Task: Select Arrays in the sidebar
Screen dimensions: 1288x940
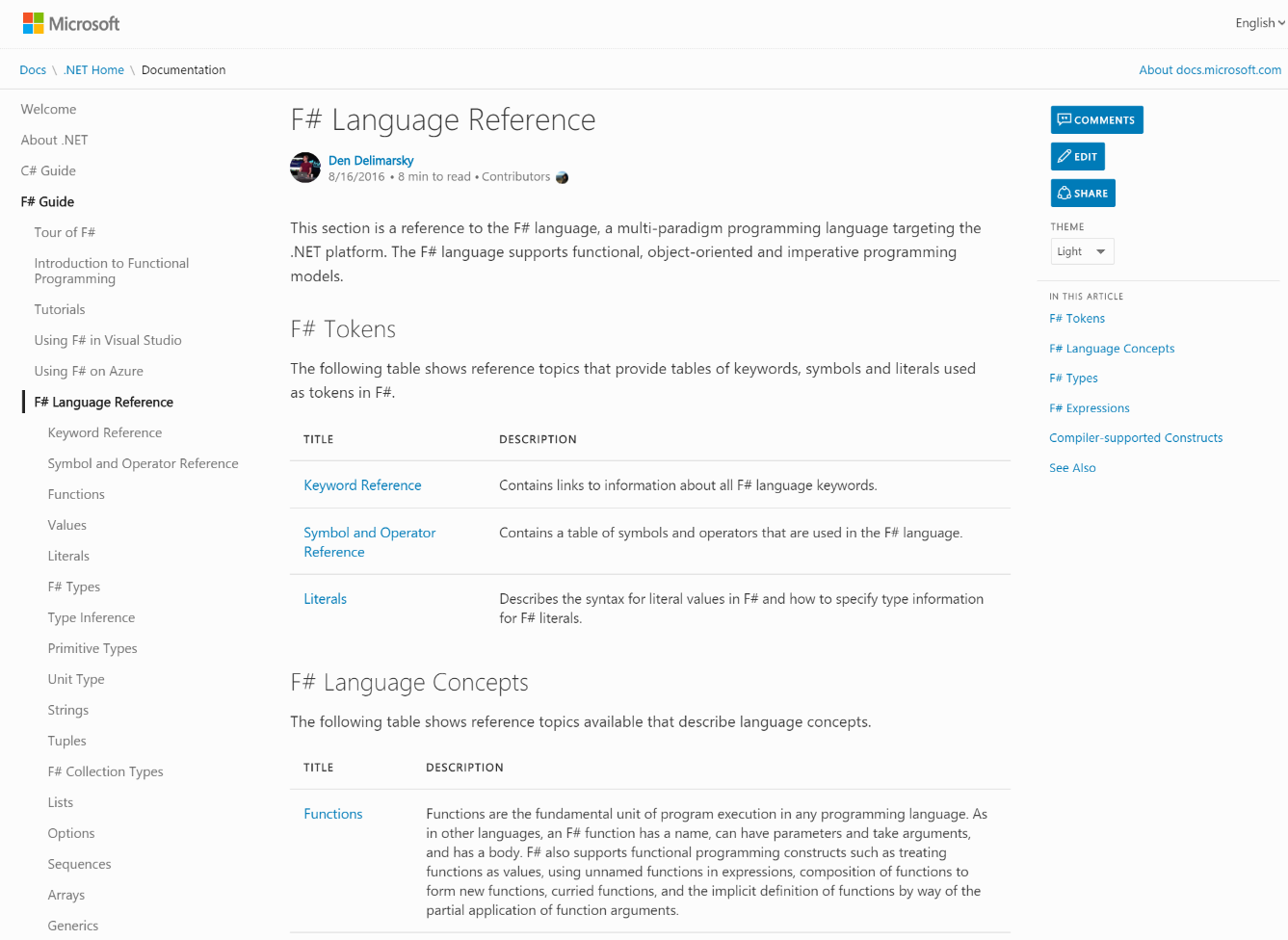Action: pyautogui.click(x=66, y=896)
